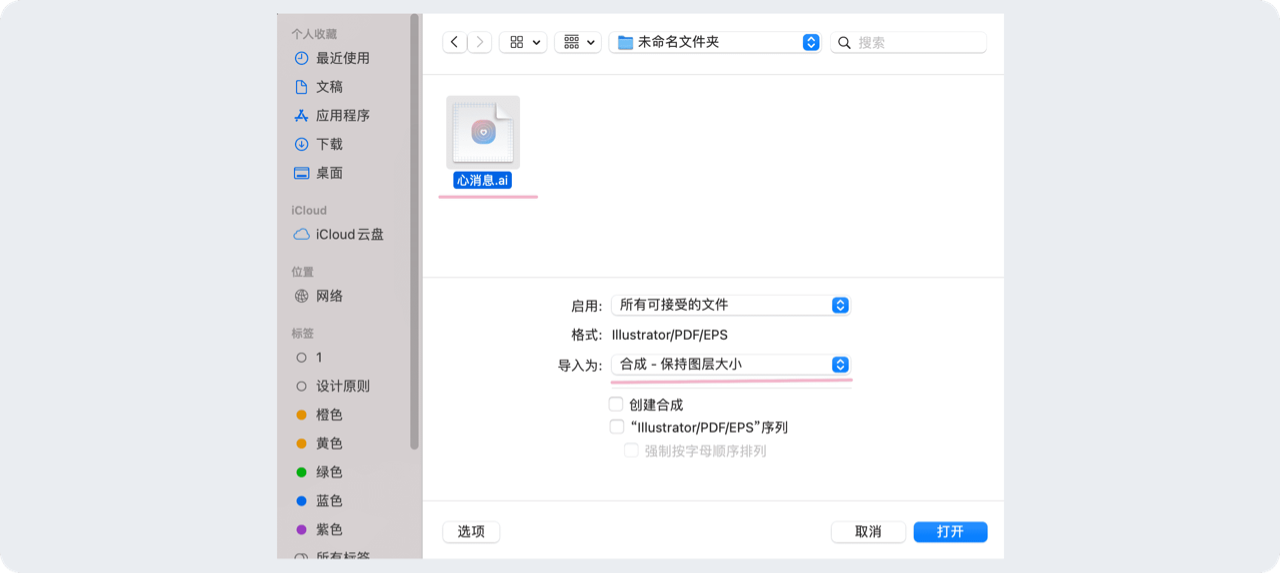Click the document icon beside 文稿

click(301, 87)
